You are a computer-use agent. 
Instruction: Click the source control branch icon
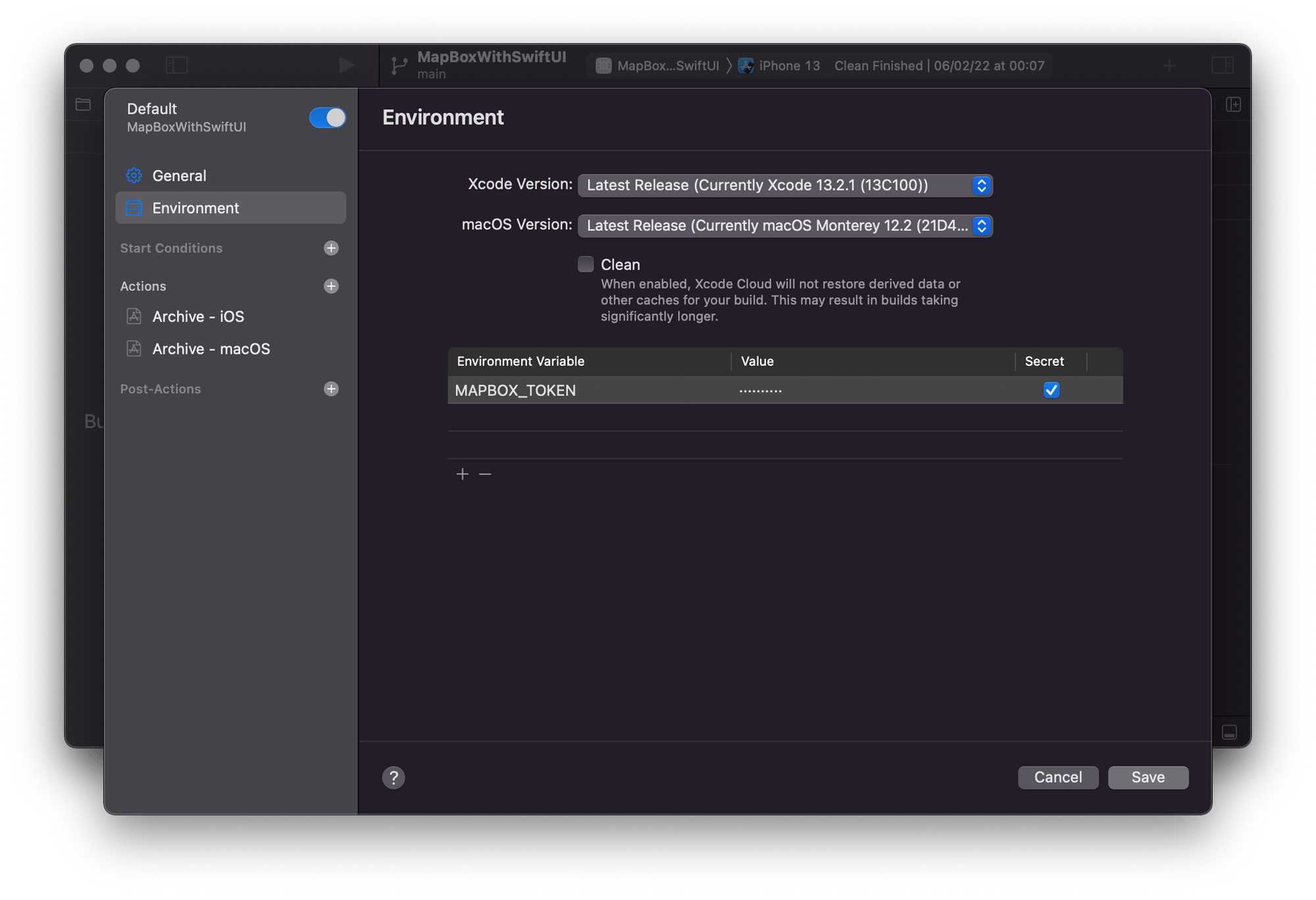[x=398, y=65]
